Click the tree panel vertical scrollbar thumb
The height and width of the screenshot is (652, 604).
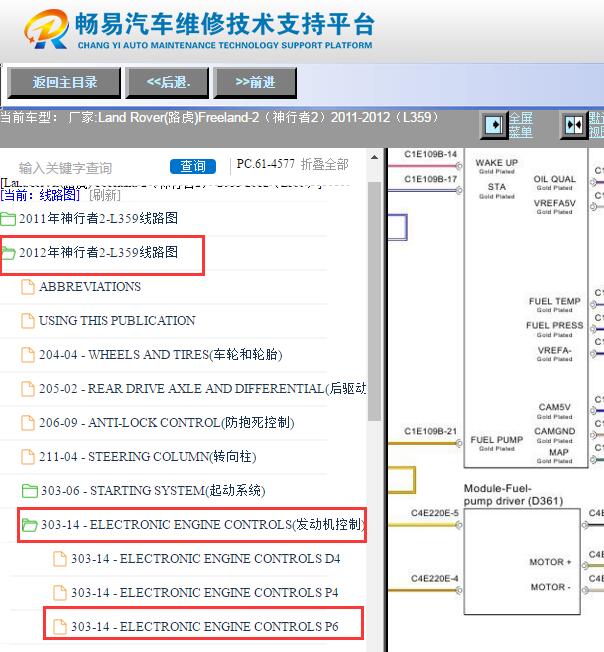tap(374, 301)
